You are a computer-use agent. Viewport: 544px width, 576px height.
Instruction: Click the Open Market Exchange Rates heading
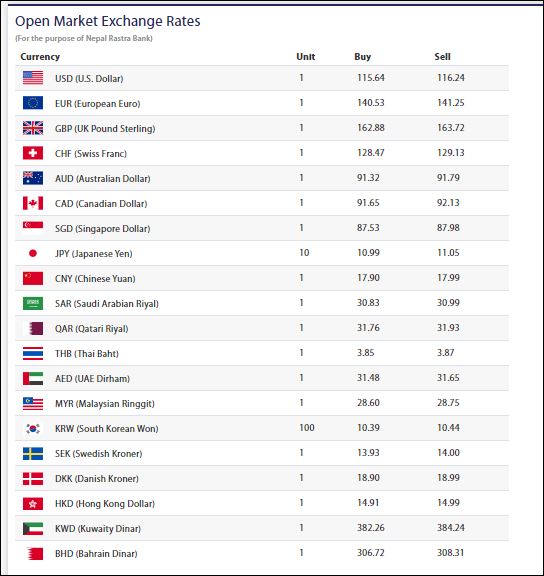108,21
